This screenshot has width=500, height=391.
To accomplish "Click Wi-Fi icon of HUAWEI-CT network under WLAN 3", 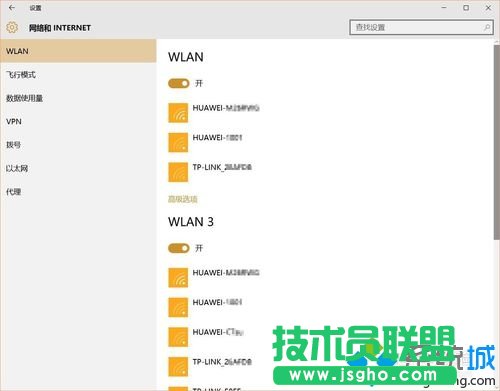I will pos(178,337).
